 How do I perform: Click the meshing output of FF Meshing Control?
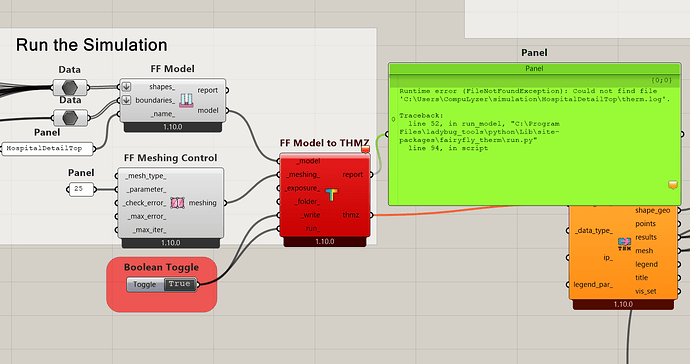point(202,203)
